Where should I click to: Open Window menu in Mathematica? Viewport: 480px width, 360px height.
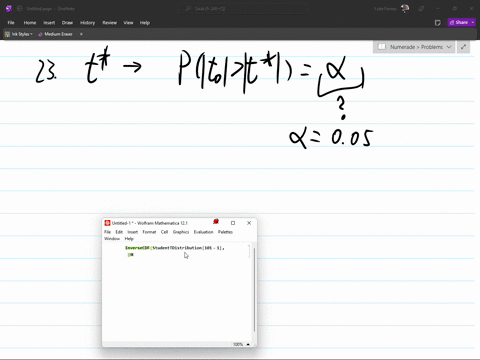tap(112, 239)
